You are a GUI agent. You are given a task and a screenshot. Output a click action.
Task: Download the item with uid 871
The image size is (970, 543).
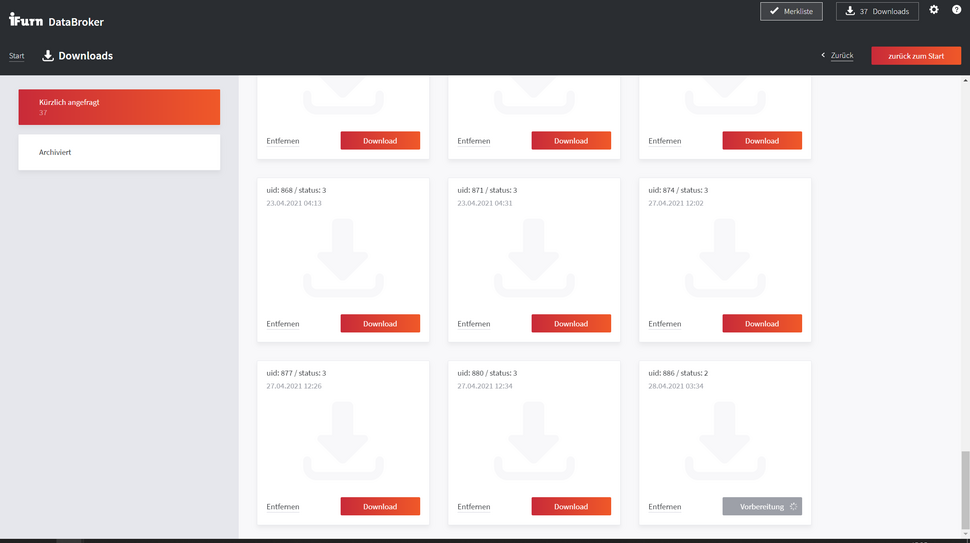pos(571,323)
